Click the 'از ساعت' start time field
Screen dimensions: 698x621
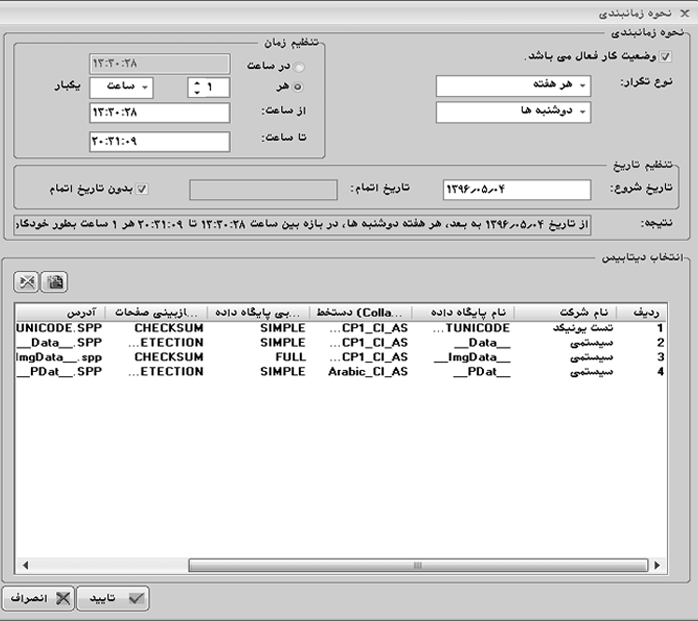[x=159, y=113]
